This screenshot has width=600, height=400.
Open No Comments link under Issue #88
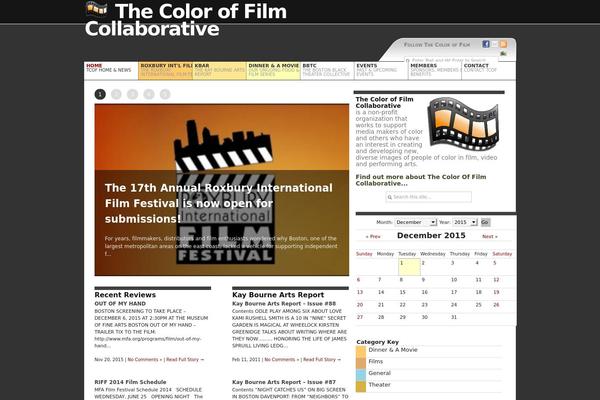tap(282, 359)
